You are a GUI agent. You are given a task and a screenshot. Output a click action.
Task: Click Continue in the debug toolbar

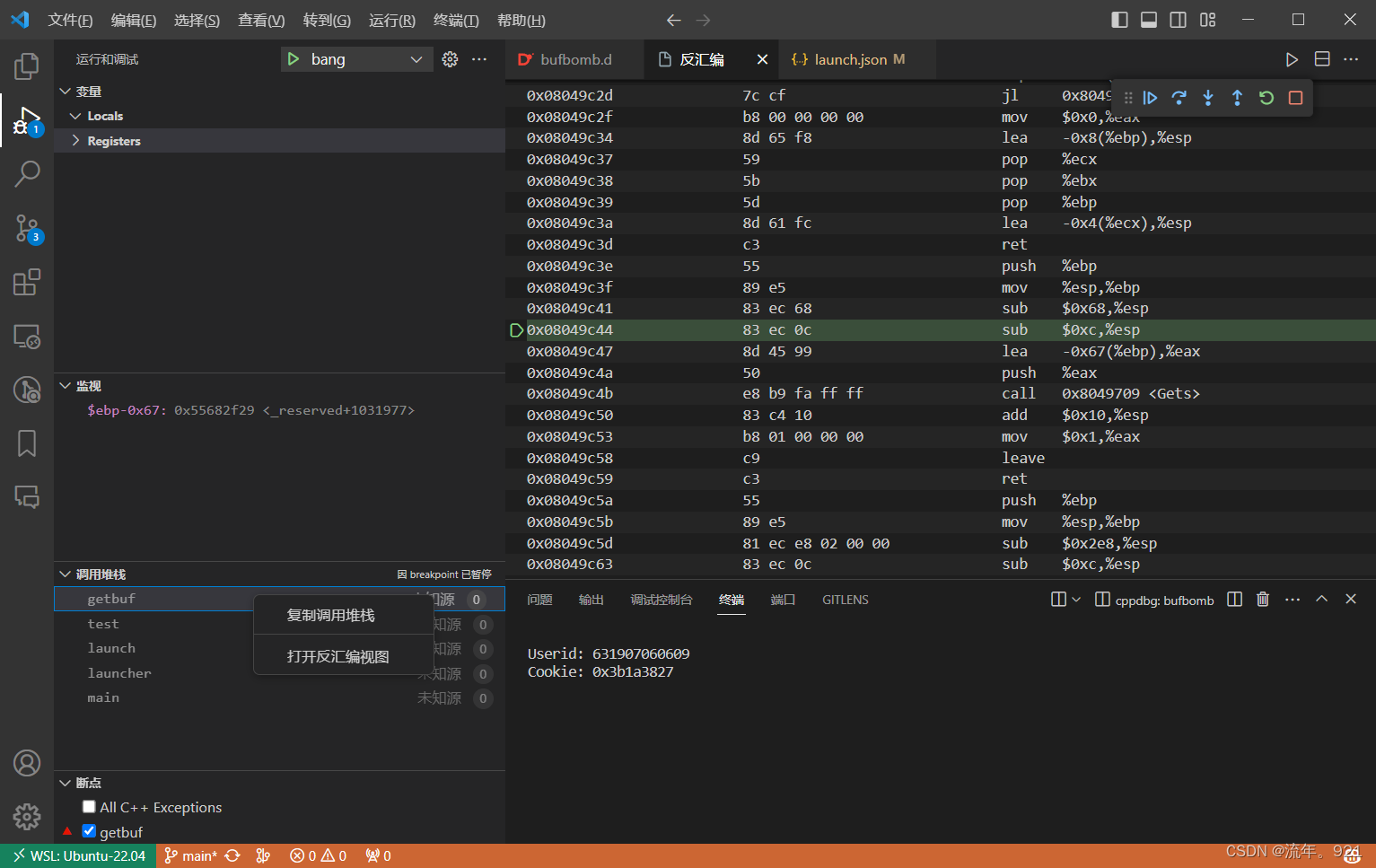pyautogui.click(x=1150, y=98)
